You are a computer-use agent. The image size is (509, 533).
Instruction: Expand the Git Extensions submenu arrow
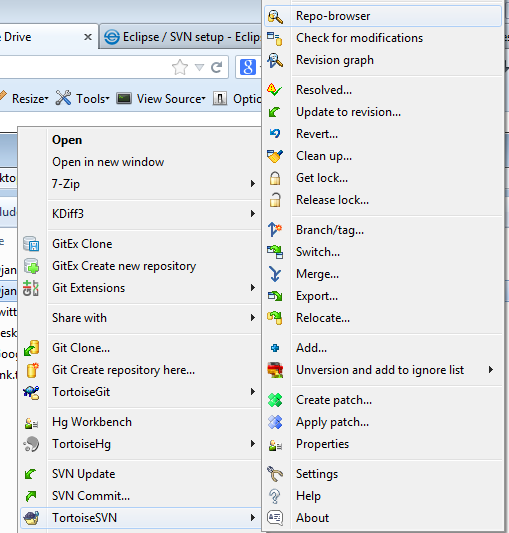pos(253,288)
